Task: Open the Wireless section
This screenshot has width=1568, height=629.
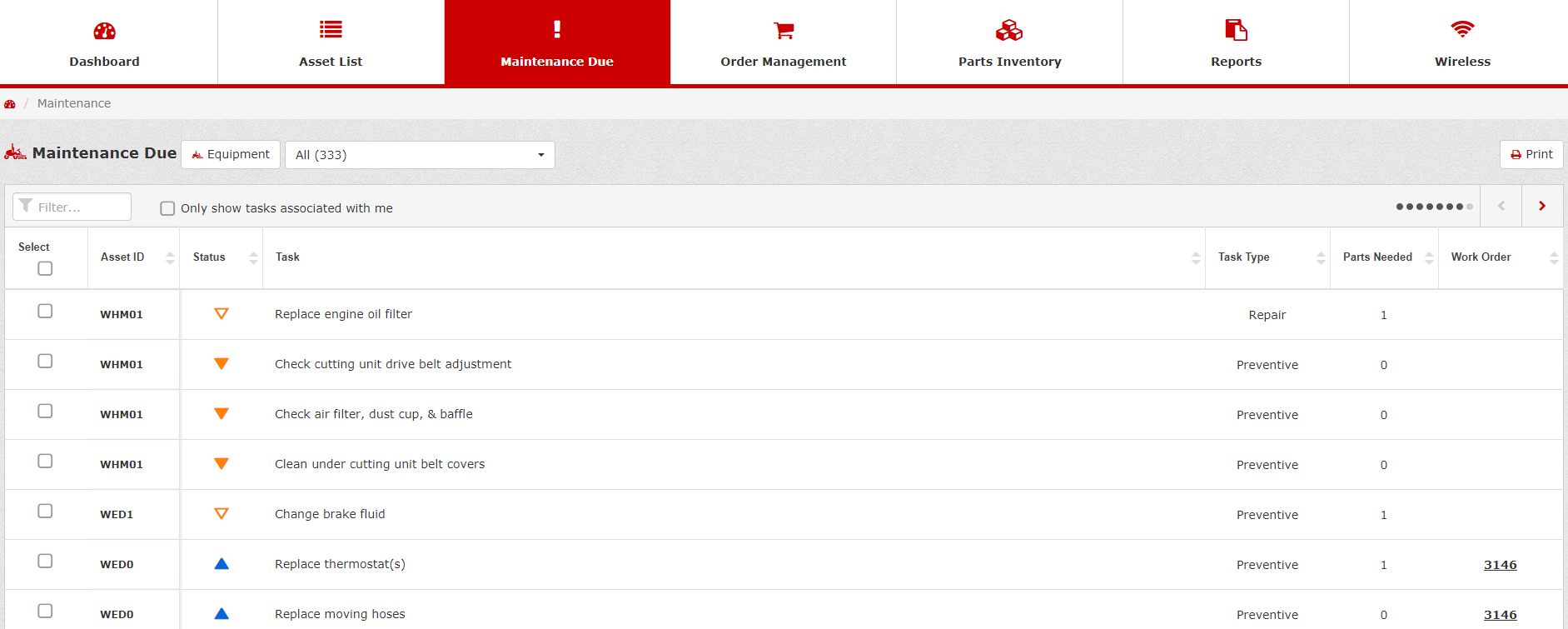Action: point(1461,43)
